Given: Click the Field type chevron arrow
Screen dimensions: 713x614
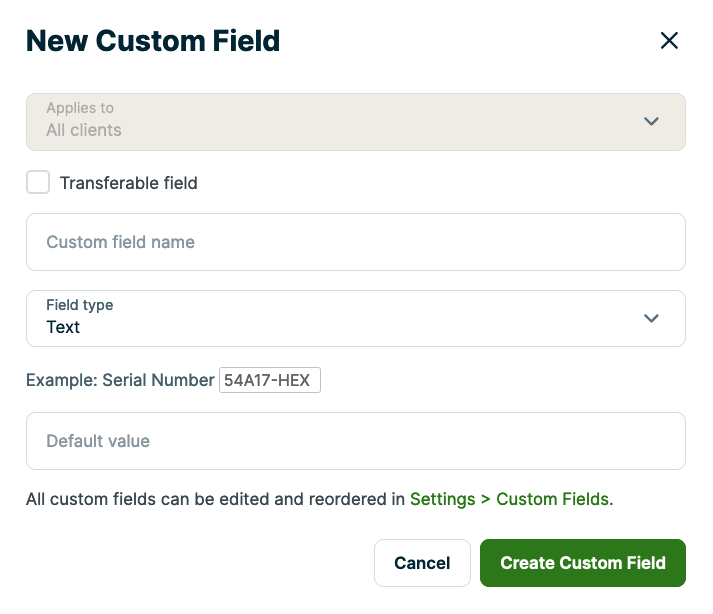Looking at the screenshot, I should 651,318.
